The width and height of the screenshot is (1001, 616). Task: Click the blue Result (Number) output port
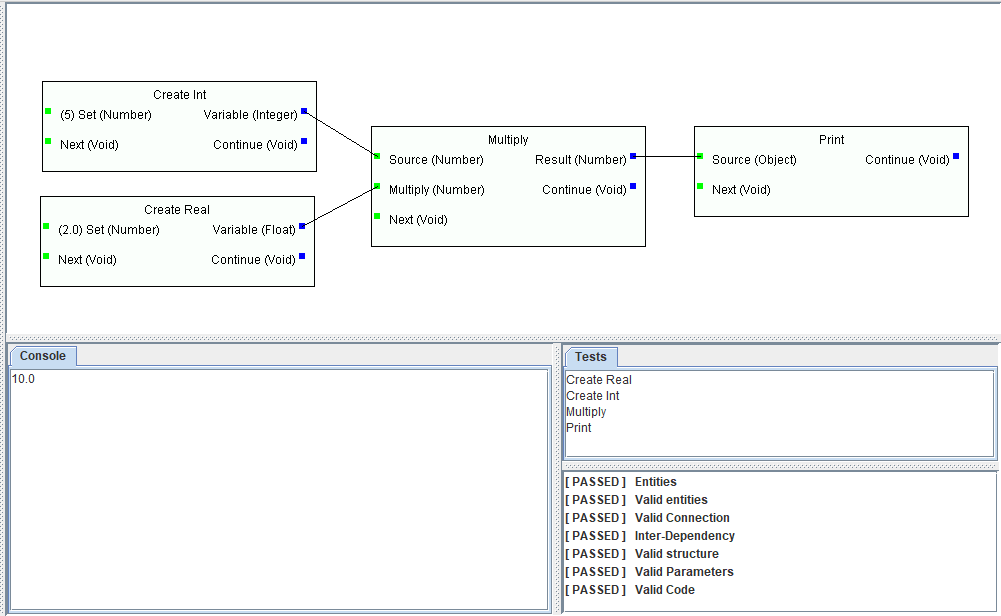tap(633, 156)
